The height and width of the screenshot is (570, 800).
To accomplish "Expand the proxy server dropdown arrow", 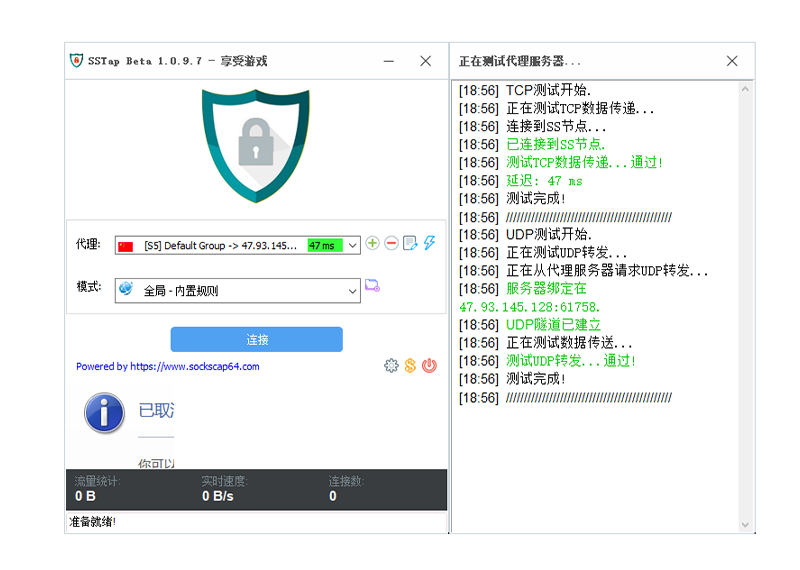I will tap(352, 245).
